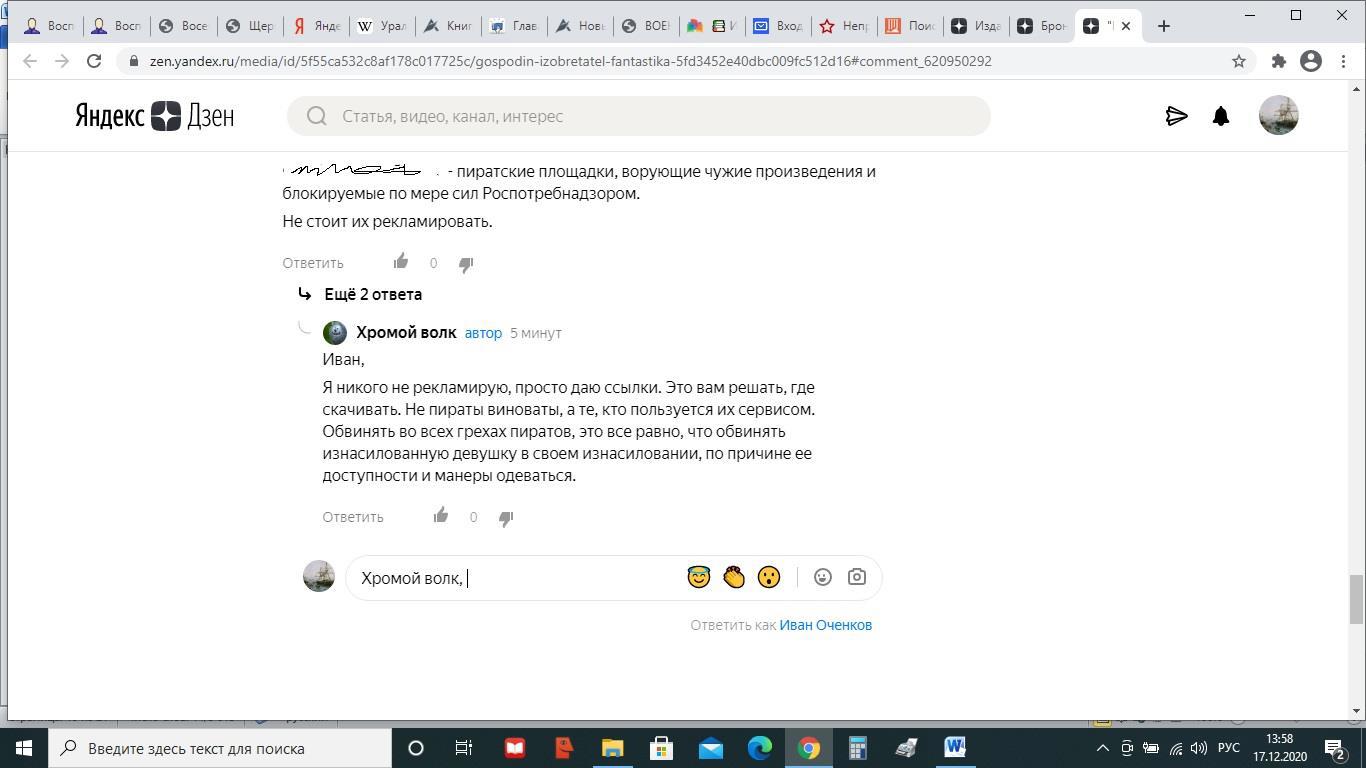Reply to Хромой волк via Ответить
The width and height of the screenshot is (1366, 768).
(x=353, y=517)
